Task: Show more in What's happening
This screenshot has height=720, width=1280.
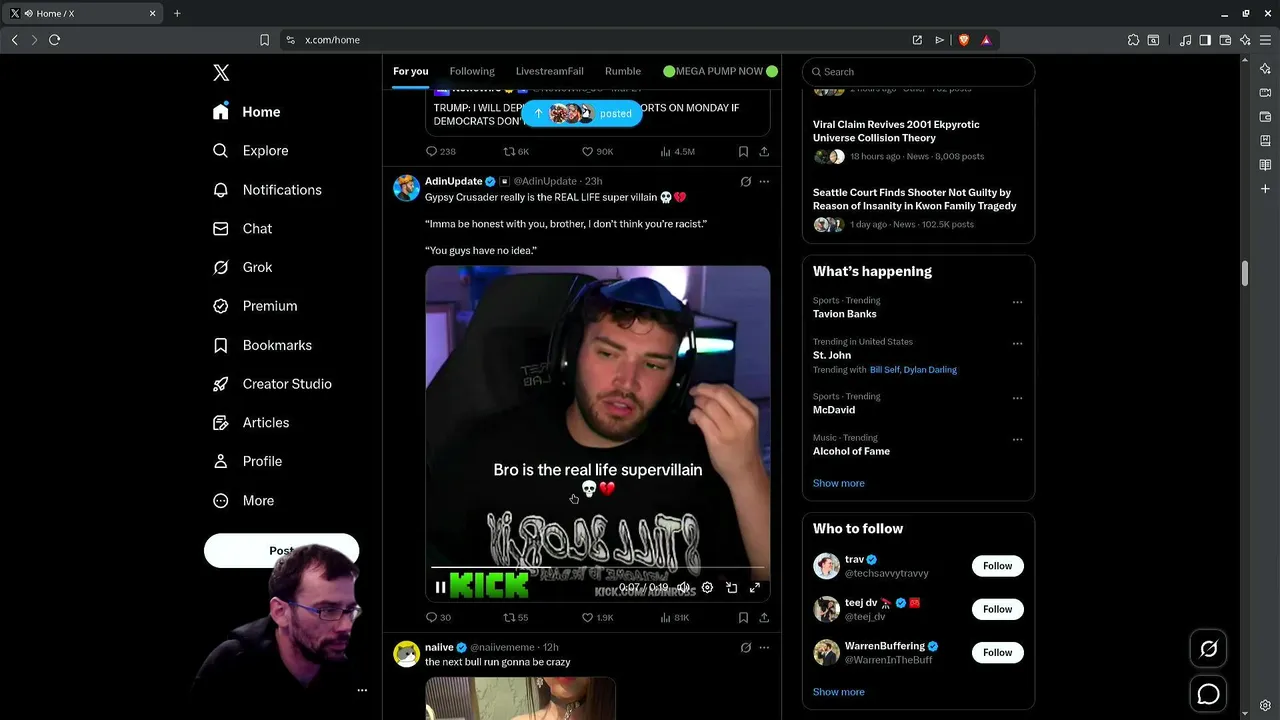Action: [838, 483]
